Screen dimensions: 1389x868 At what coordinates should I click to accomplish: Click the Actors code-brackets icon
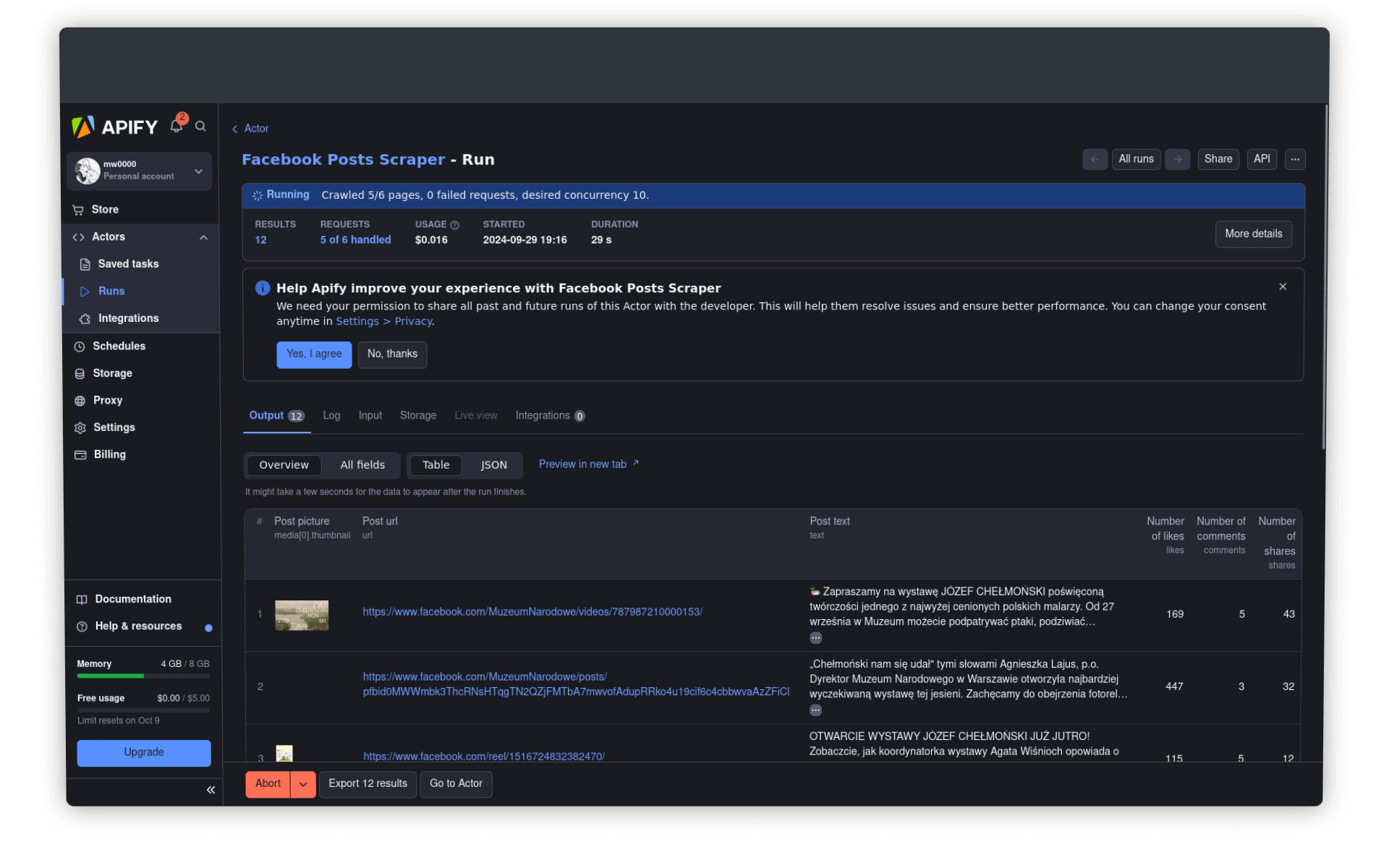78,237
